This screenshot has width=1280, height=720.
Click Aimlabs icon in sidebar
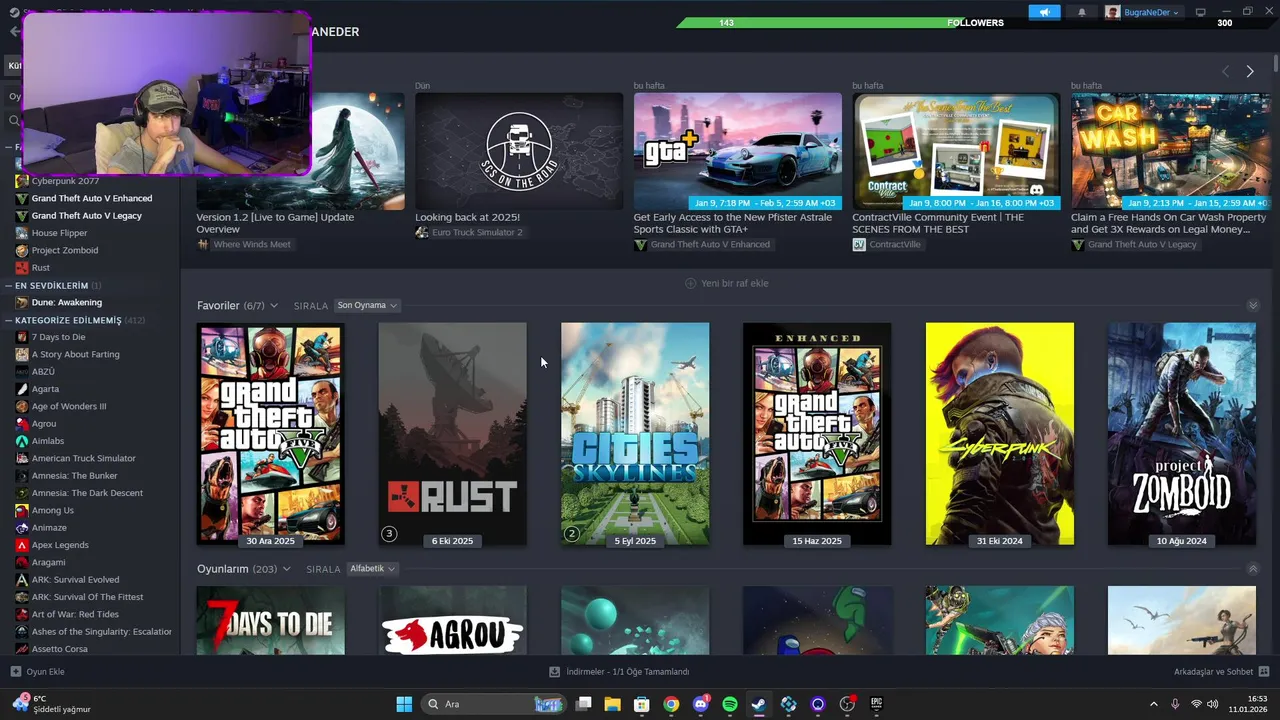point(22,441)
